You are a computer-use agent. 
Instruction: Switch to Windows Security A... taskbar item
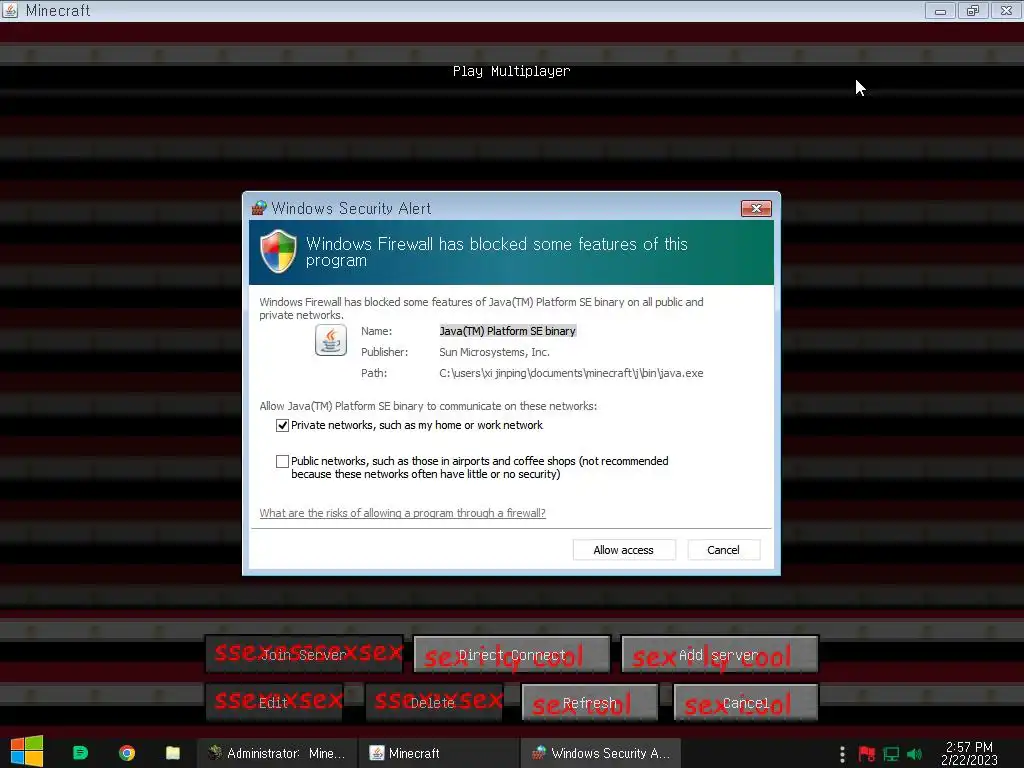(x=601, y=753)
